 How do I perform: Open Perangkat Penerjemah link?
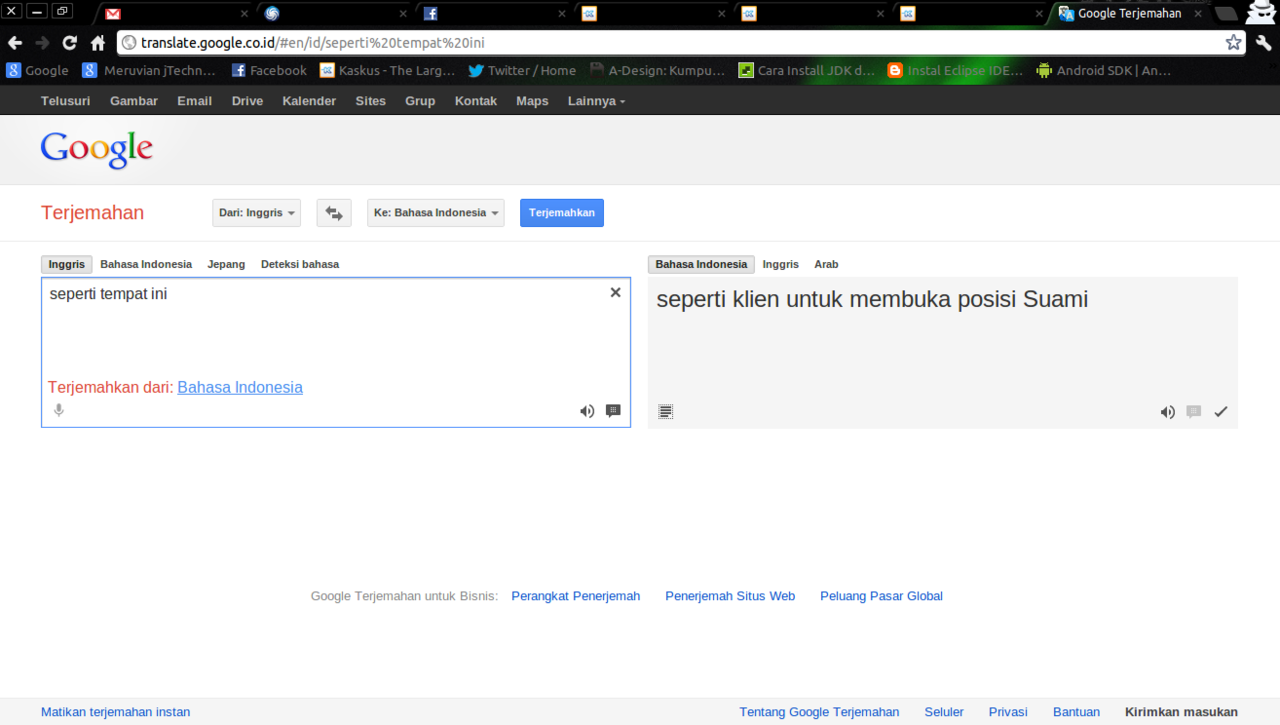576,596
